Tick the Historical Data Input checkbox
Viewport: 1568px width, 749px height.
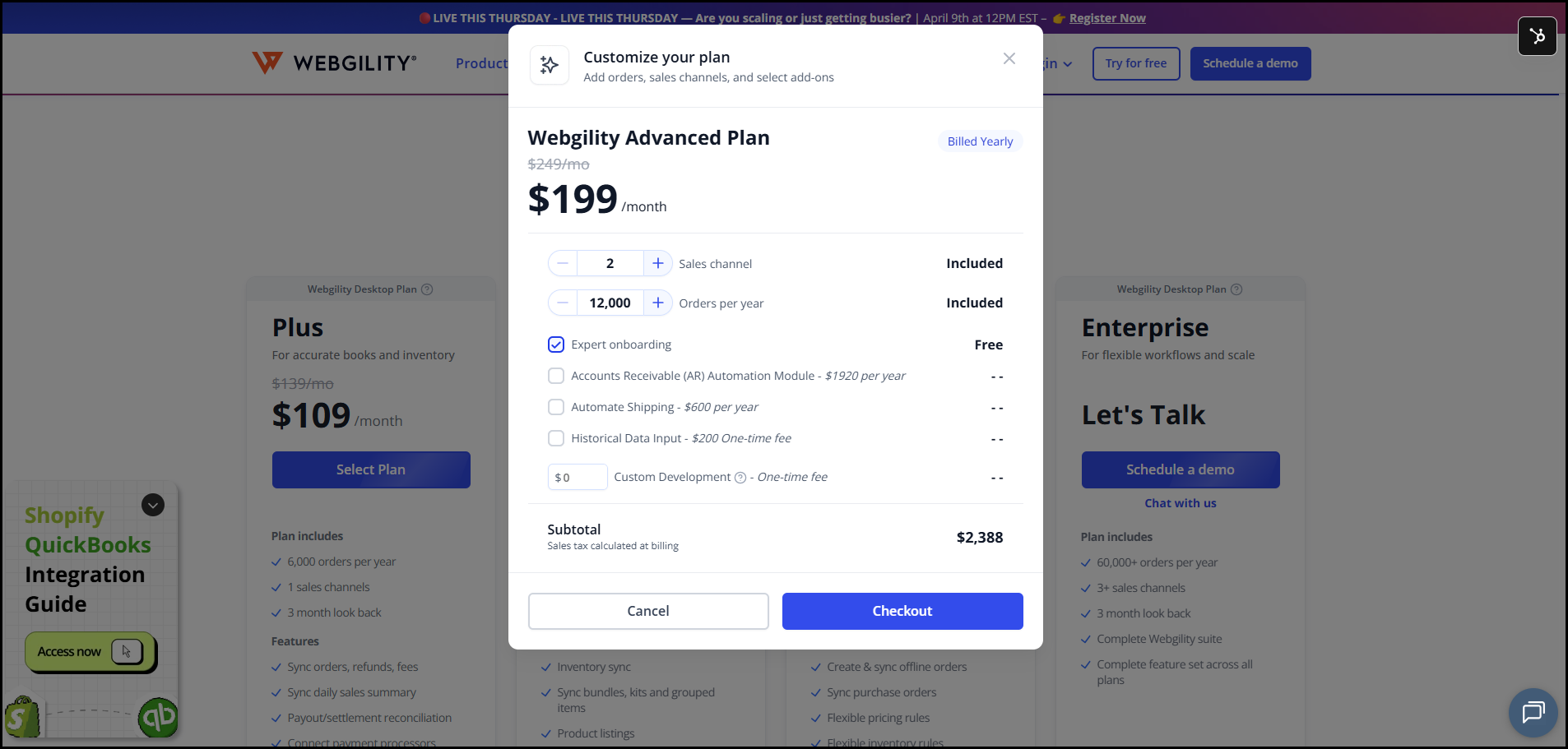(x=556, y=438)
